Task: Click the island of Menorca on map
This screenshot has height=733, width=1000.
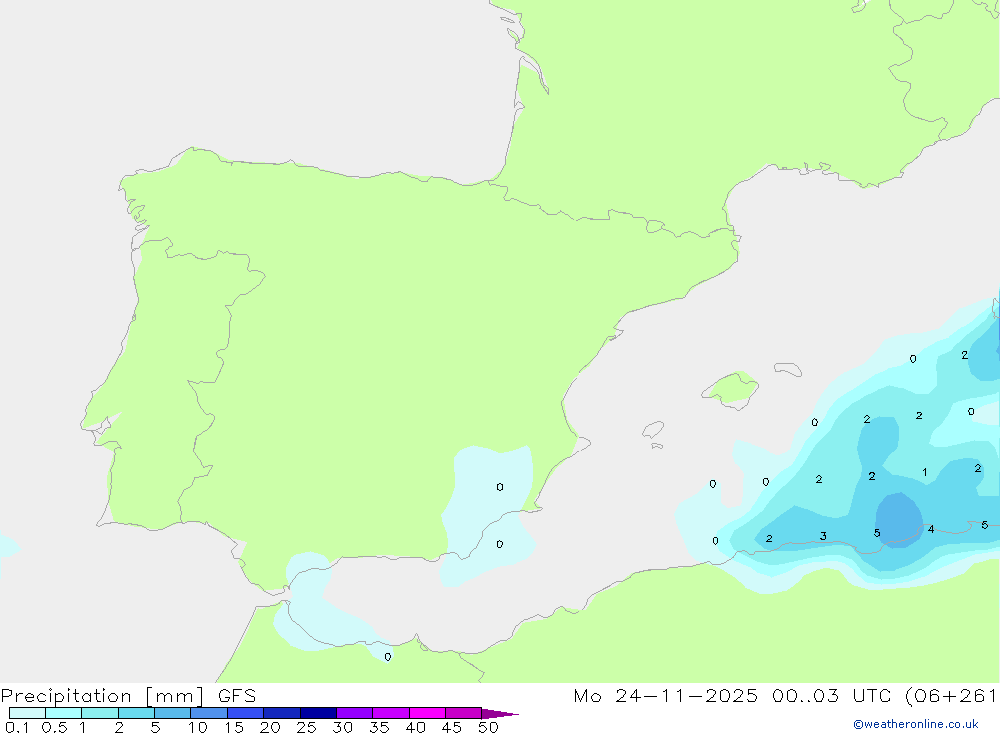Action: 788,369
